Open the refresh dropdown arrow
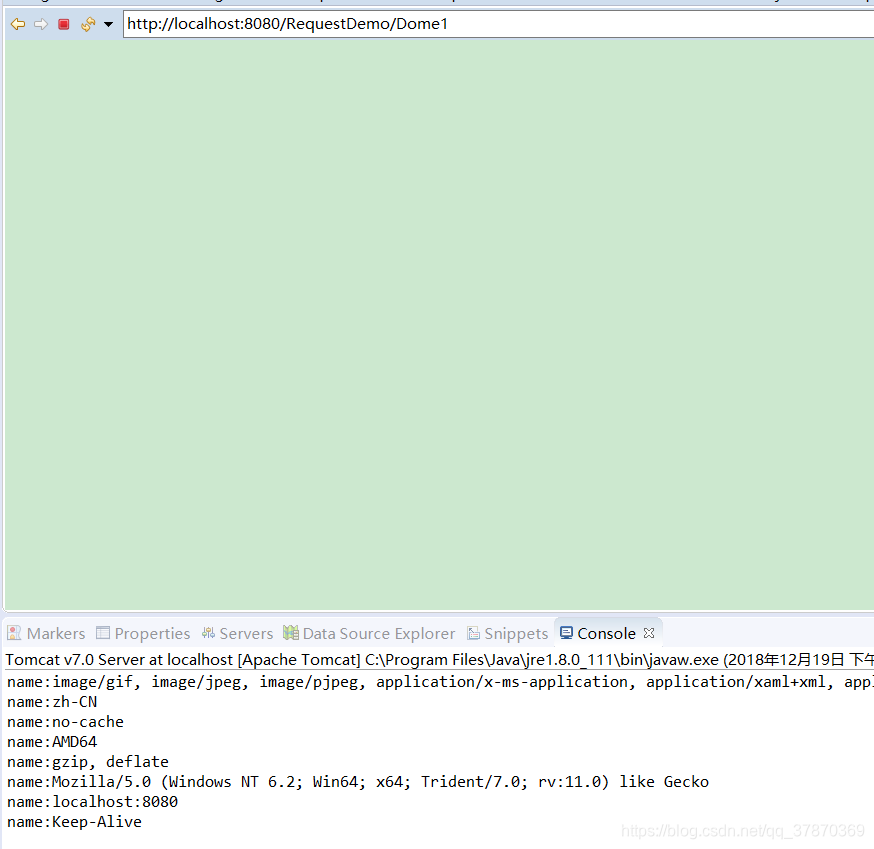The height and width of the screenshot is (849, 874). click(x=108, y=24)
